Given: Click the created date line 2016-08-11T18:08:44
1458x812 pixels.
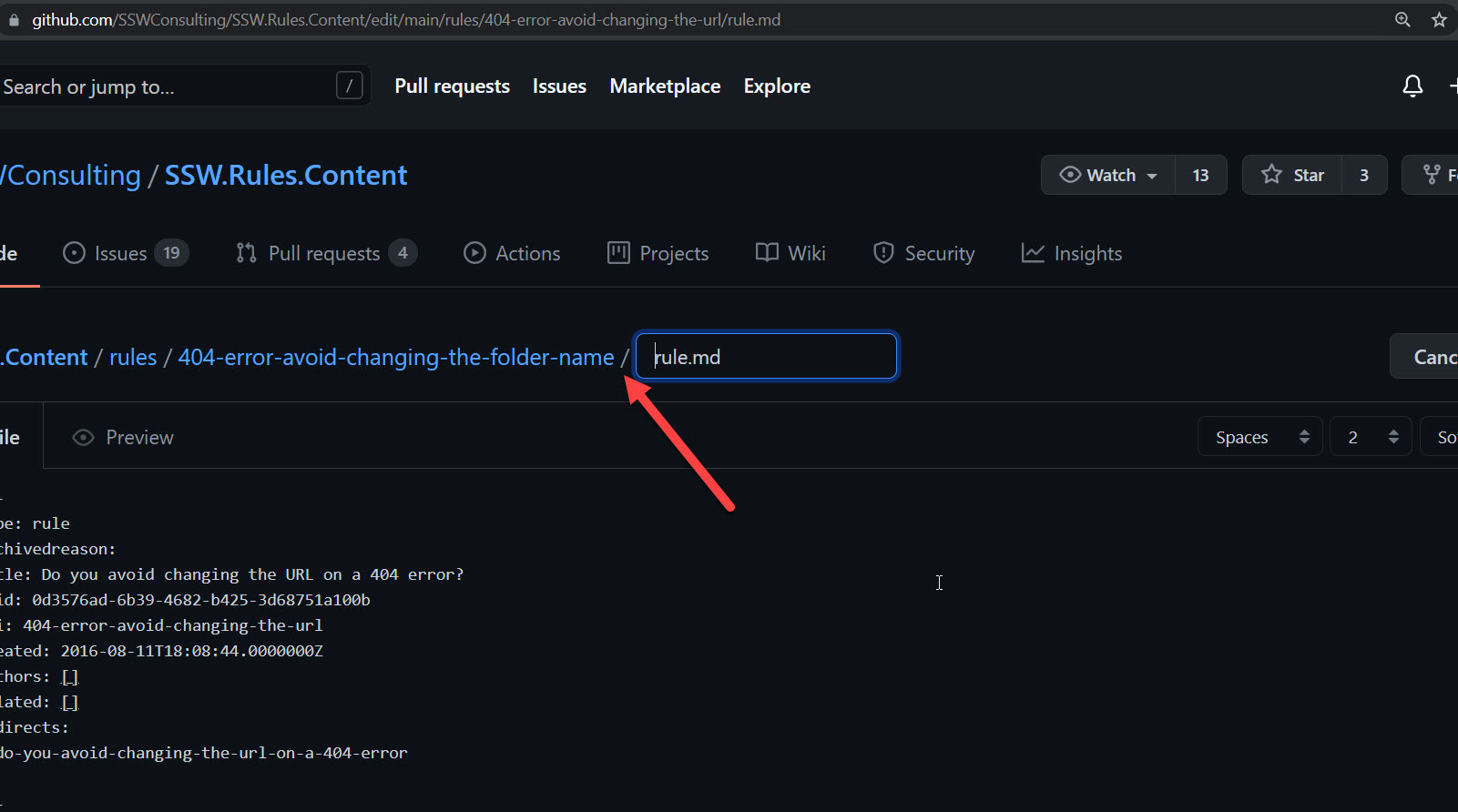Looking at the screenshot, I should point(161,651).
